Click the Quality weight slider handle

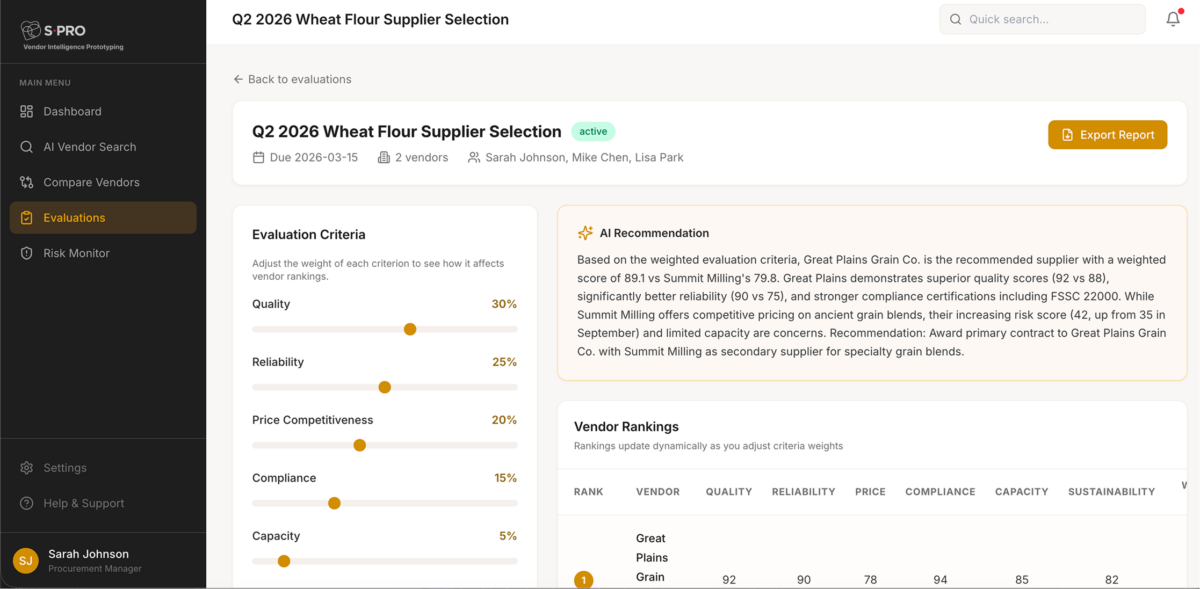pyautogui.click(x=410, y=329)
